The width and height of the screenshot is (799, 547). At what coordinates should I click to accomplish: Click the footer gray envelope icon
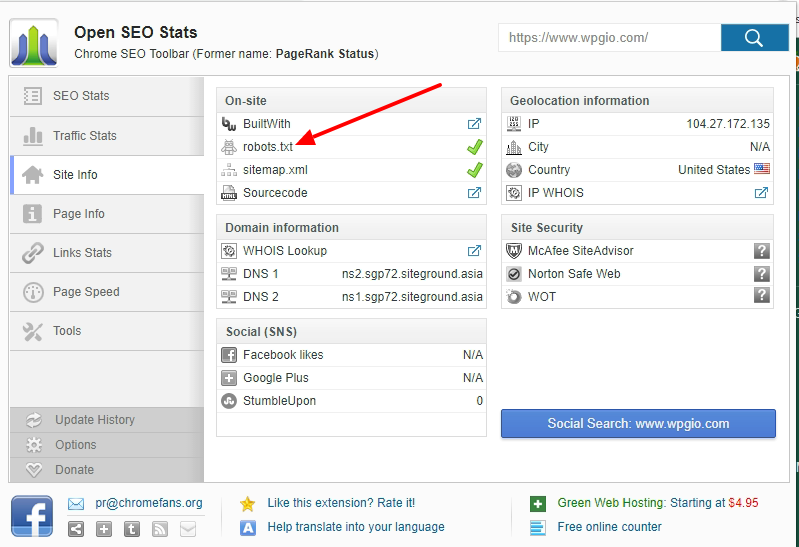click(188, 529)
